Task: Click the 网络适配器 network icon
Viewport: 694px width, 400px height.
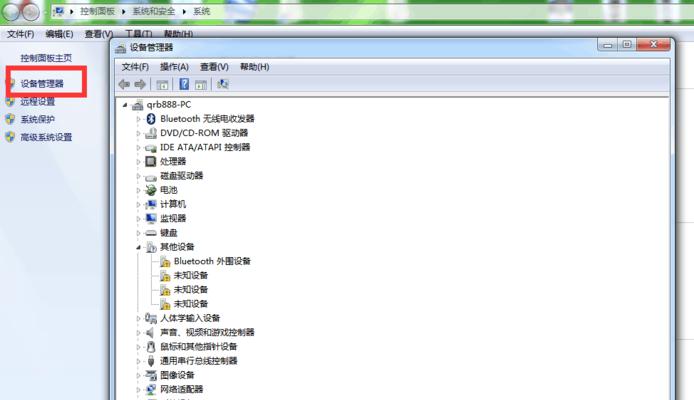Action: coord(151,389)
